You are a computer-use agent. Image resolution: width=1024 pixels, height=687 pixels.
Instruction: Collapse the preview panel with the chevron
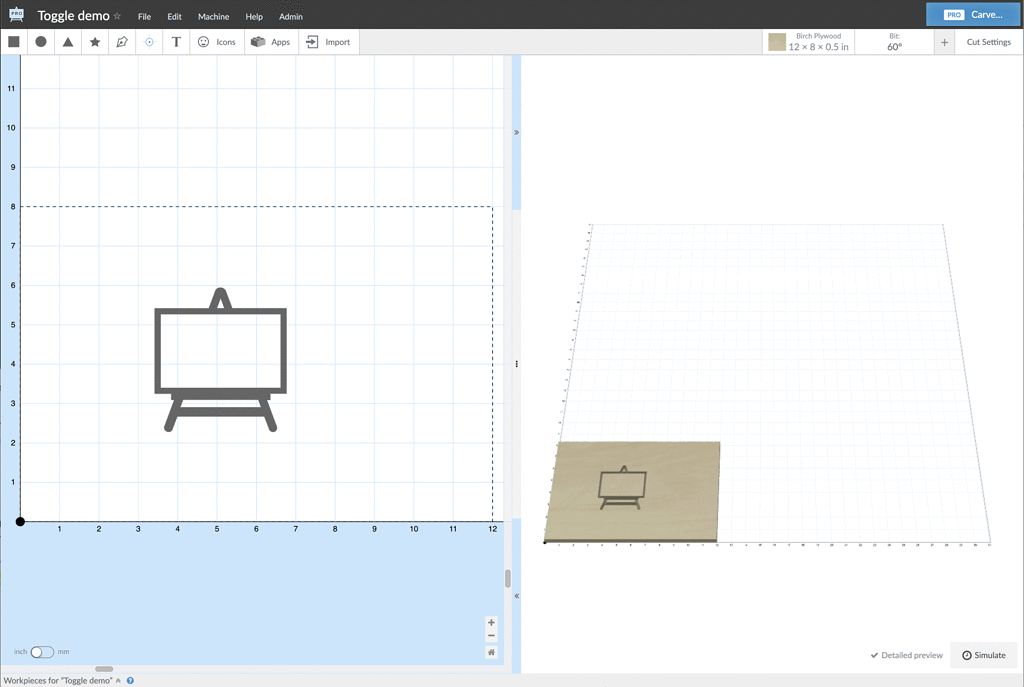[516, 131]
